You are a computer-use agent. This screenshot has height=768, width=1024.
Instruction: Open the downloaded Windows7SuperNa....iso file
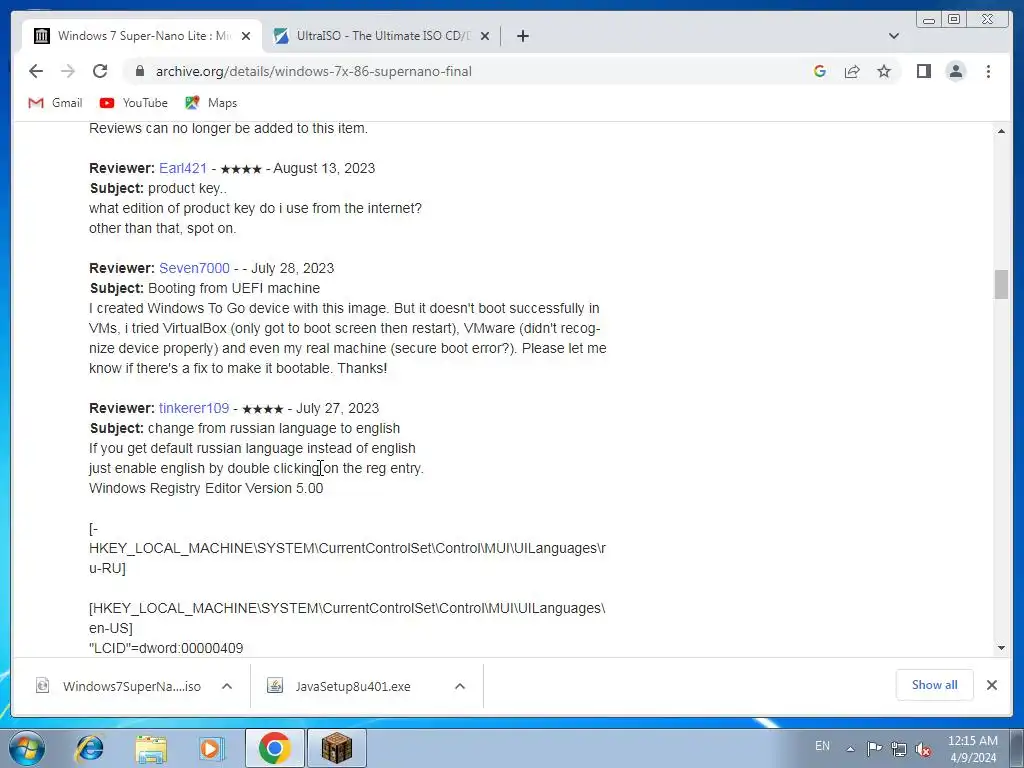point(118,686)
